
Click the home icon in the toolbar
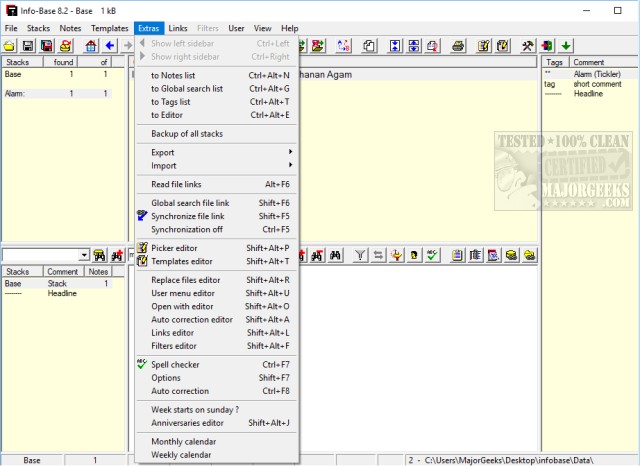coord(90,46)
